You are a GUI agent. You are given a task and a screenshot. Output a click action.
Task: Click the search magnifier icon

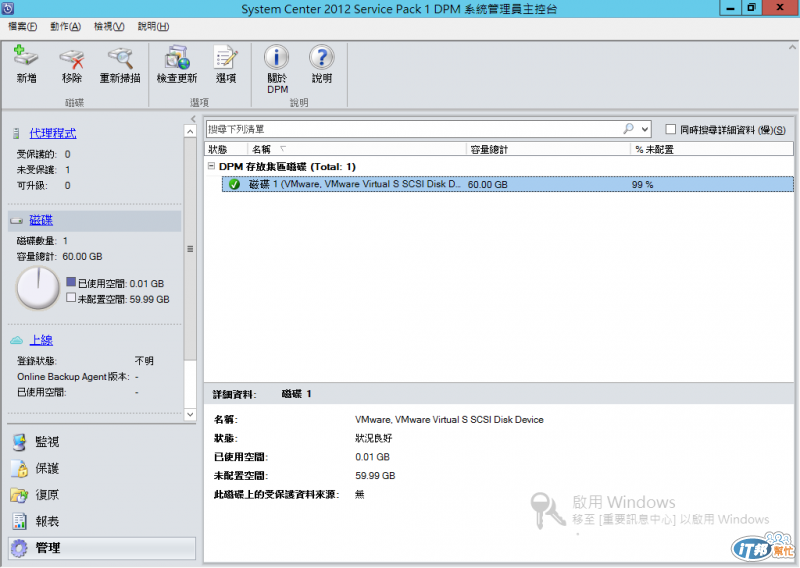(629, 129)
